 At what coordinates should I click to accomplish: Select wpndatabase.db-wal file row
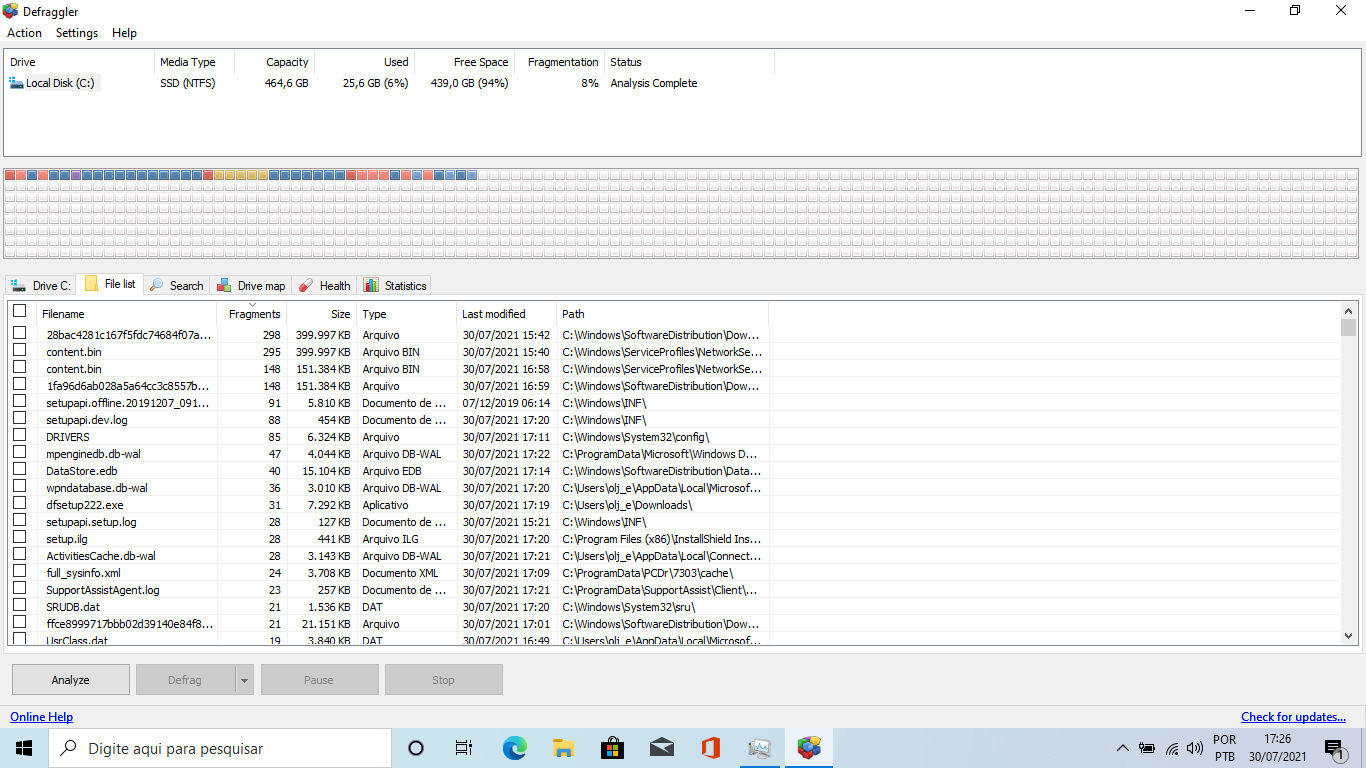[x=389, y=488]
